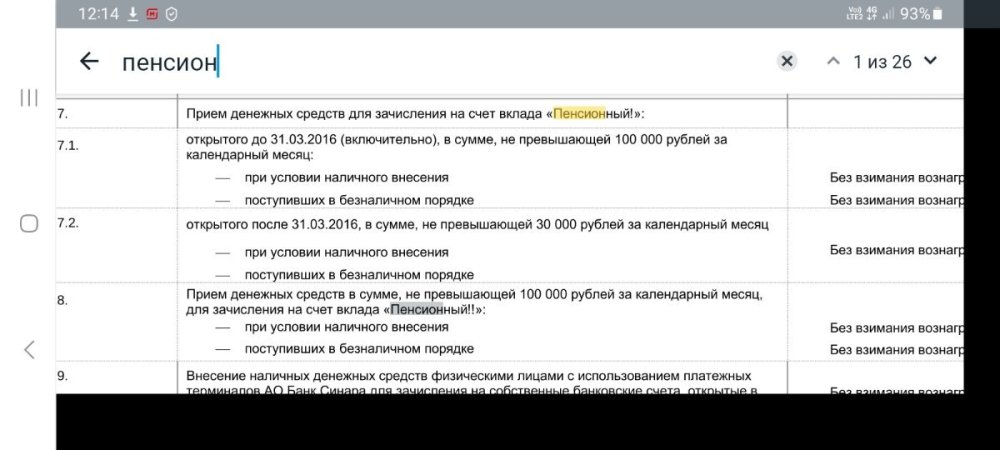Tap row number '8.' cell
The height and width of the screenshot is (450, 1000).
[62, 300]
